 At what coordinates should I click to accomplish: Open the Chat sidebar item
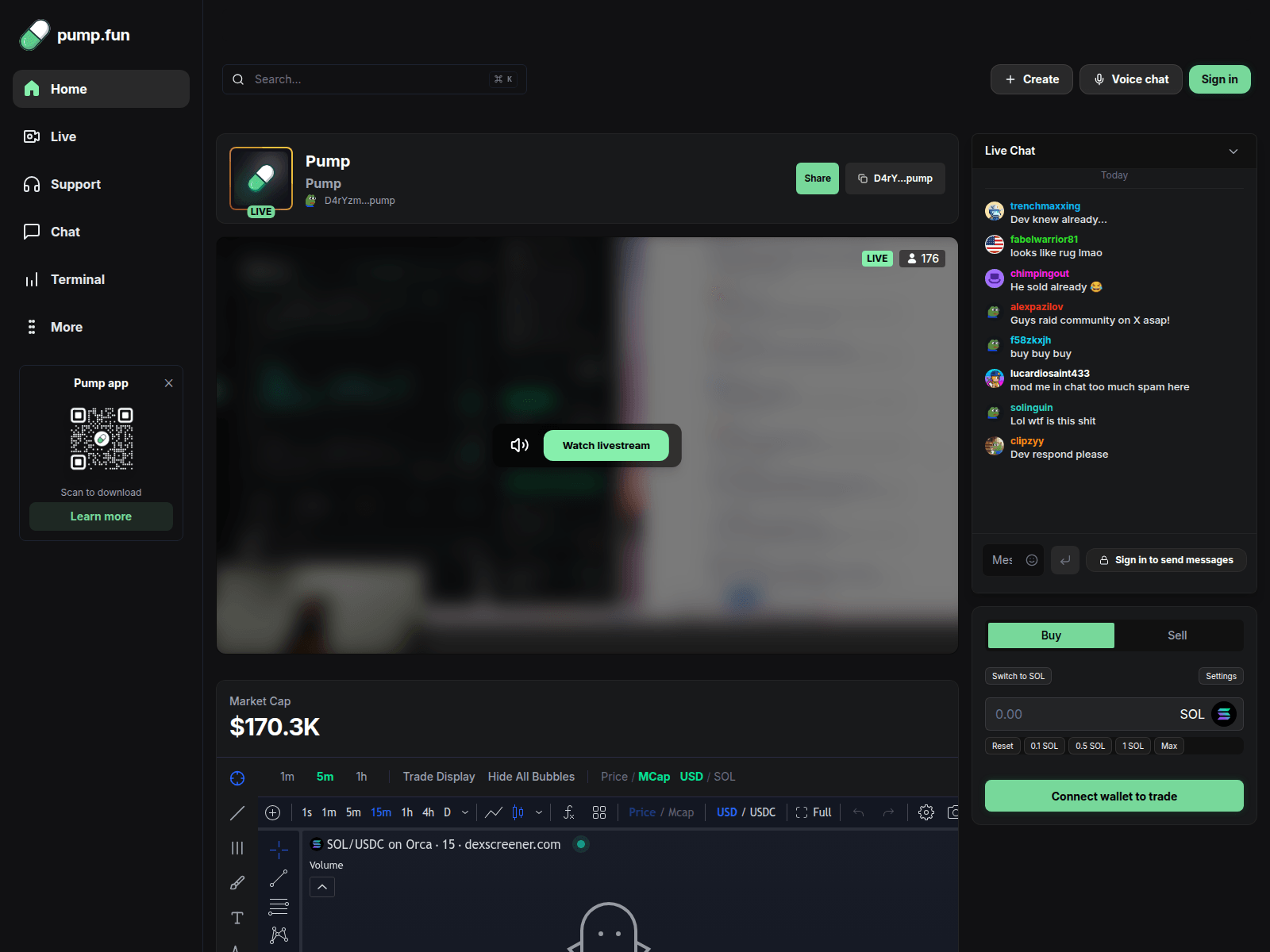point(101,232)
